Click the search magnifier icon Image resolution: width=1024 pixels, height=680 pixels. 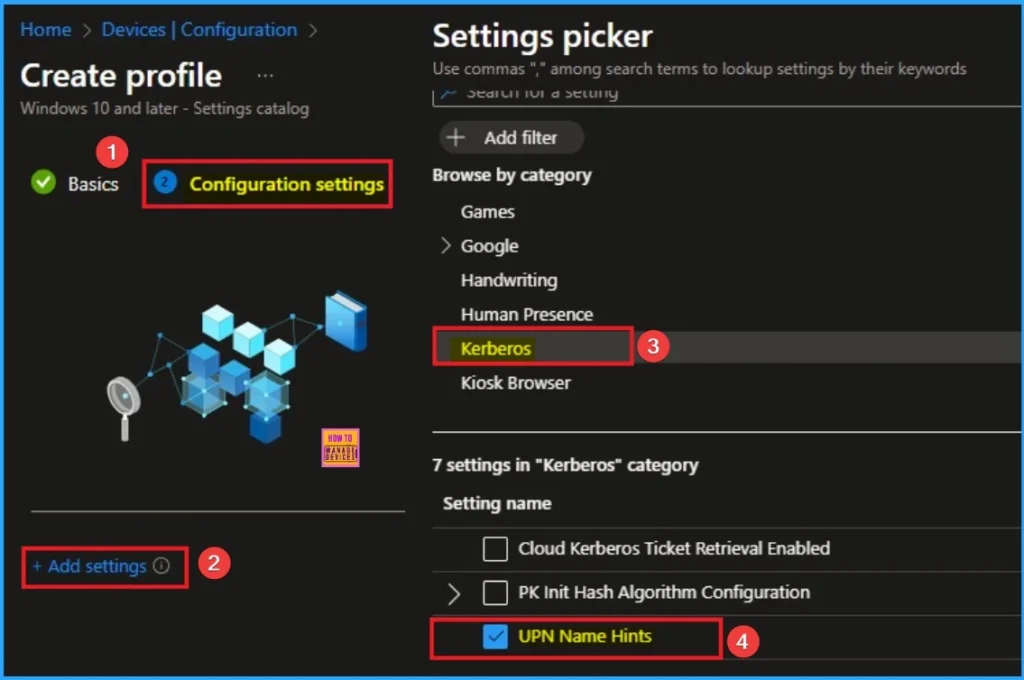tap(449, 93)
